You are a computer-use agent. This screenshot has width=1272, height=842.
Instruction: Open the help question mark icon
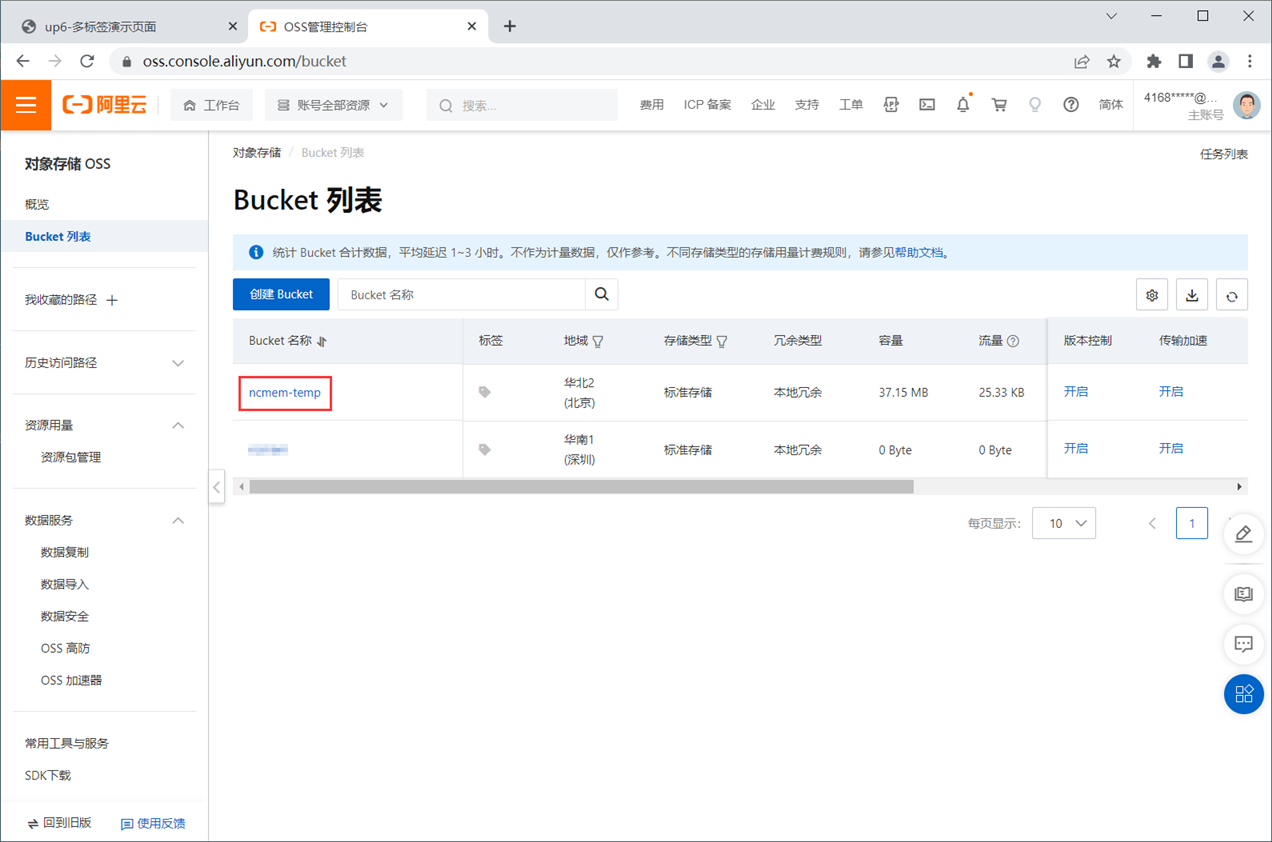(x=1071, y=105)
